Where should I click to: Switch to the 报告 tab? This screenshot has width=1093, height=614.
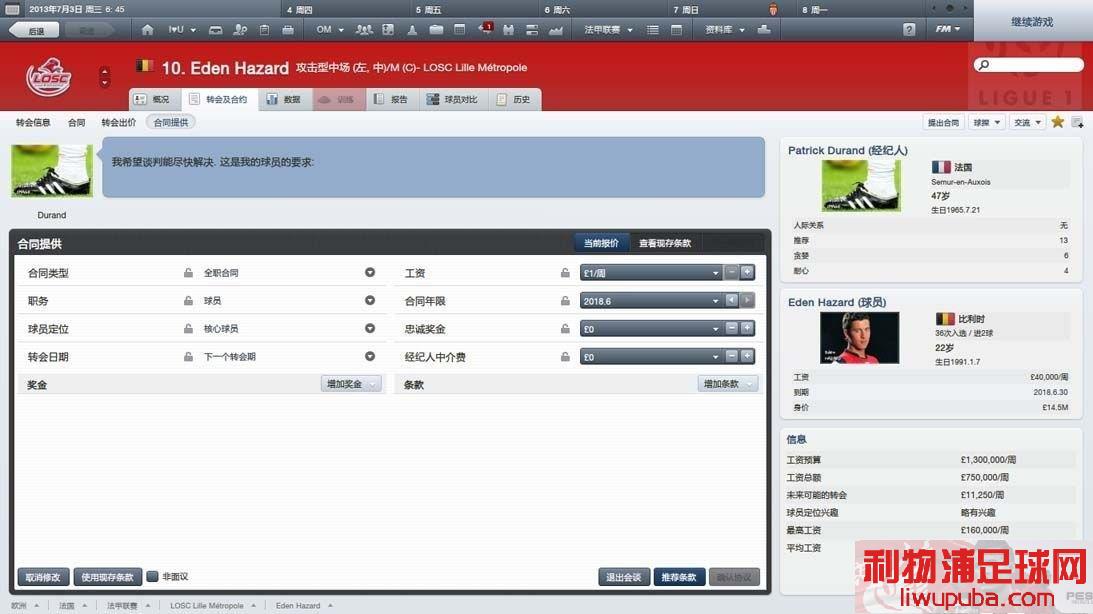[391, 100]
